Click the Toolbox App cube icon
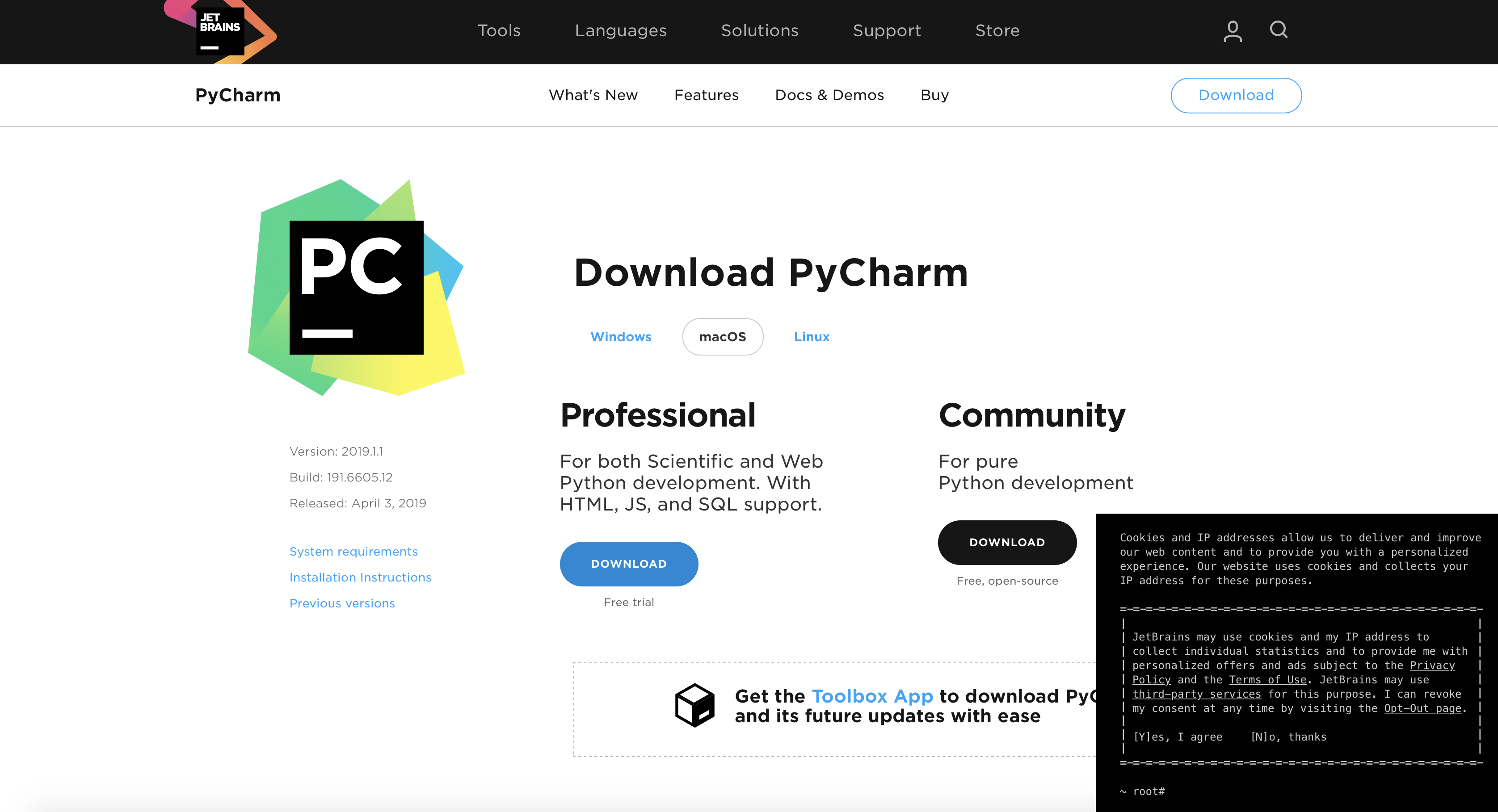The width and height of the screenshot is (1498, 812). pos(694,705)
